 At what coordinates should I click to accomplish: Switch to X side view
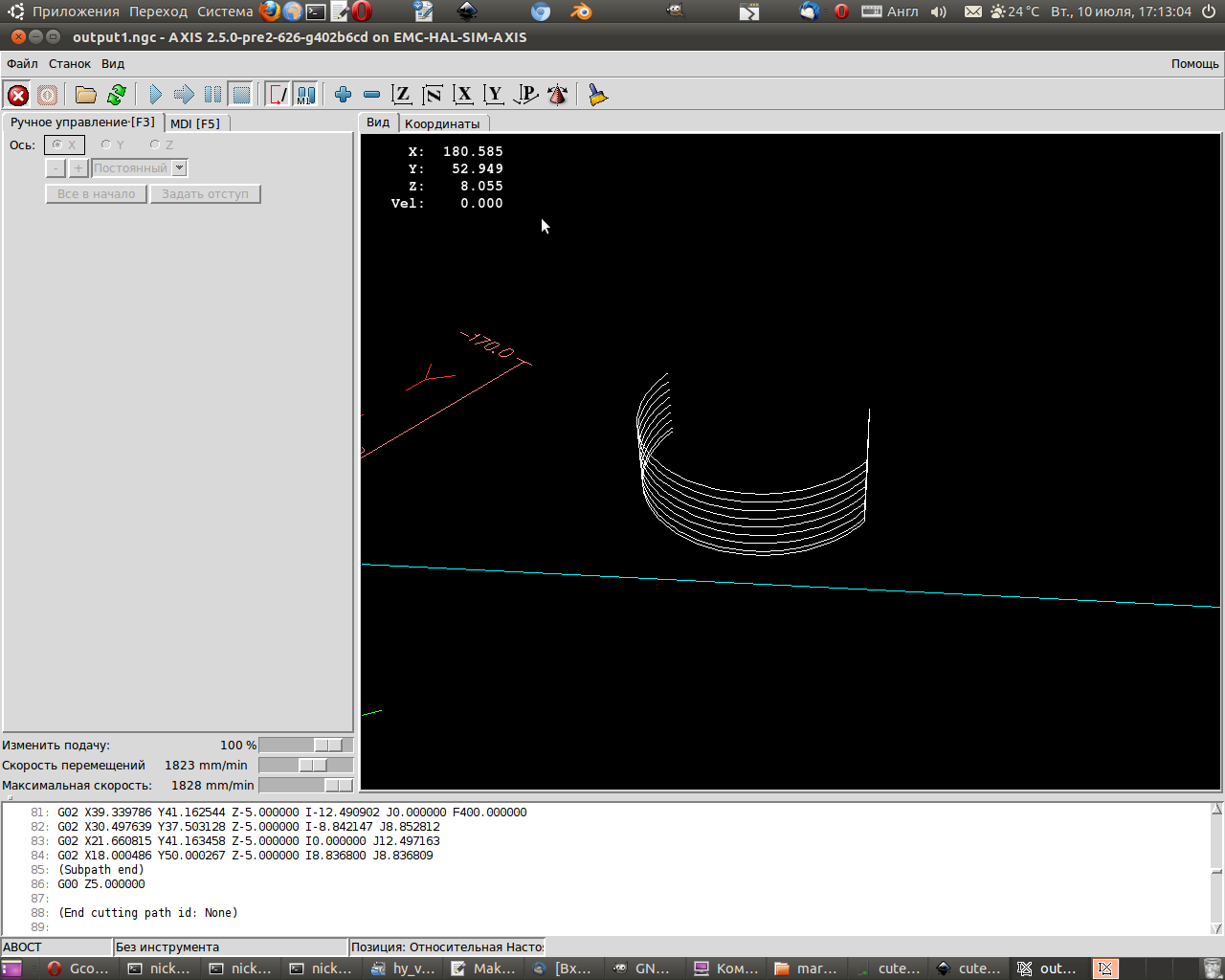[x=463, y=95]
